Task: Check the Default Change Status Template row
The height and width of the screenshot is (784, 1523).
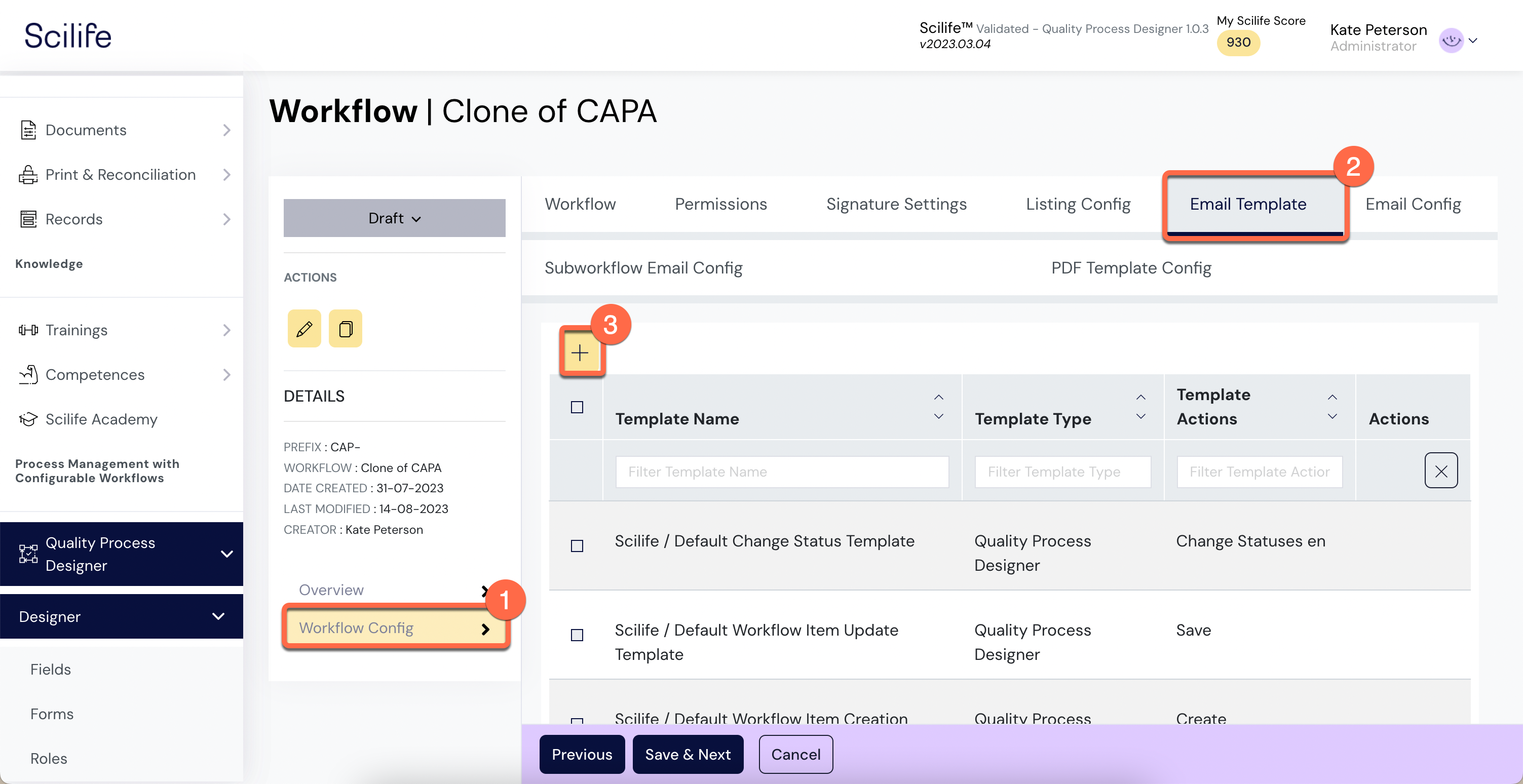Action: click(x=577, y=546)
